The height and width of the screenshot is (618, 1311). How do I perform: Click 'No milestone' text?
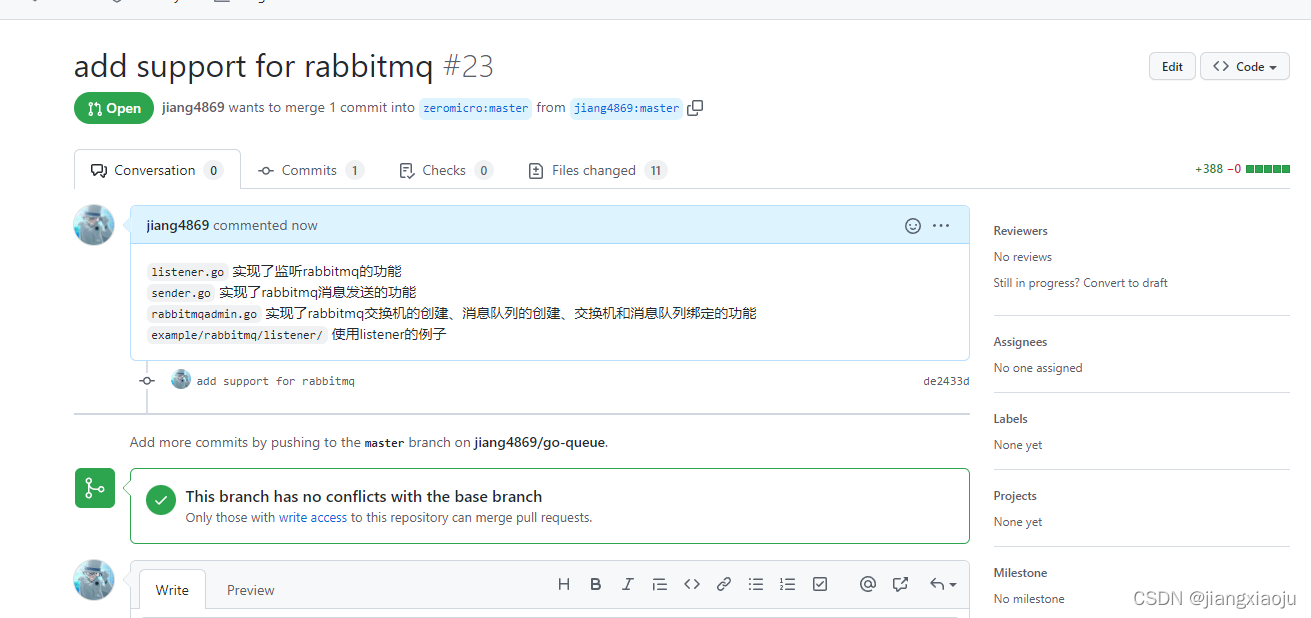click(x=1029, y=599)
